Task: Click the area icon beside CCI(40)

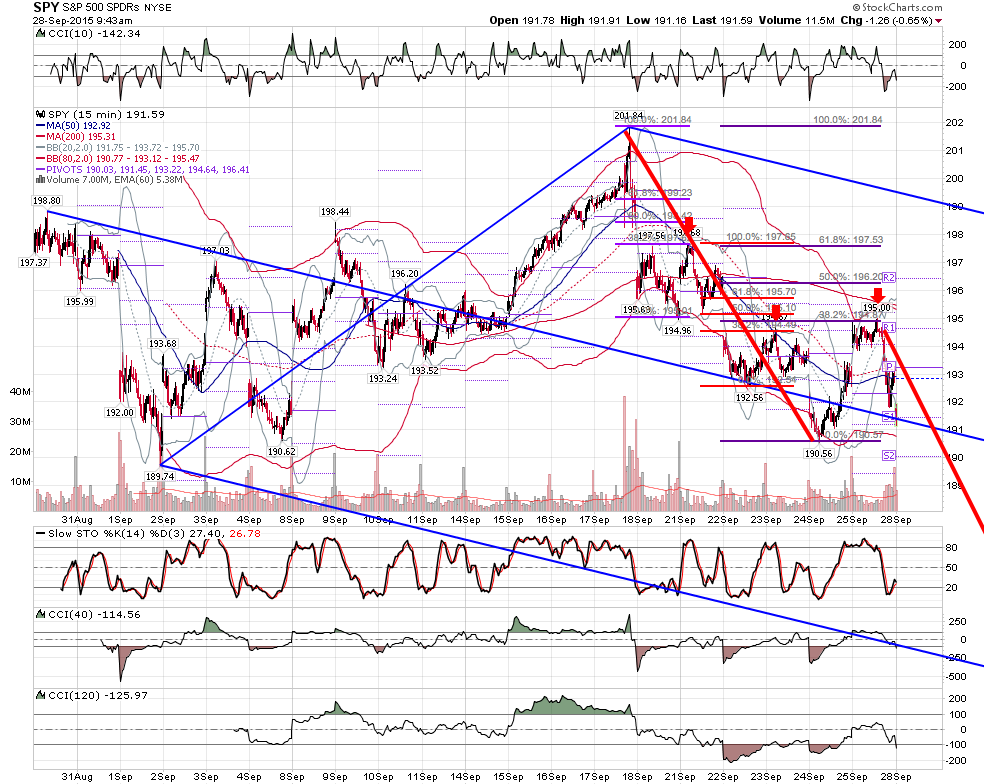Action: tap(41, 614)
